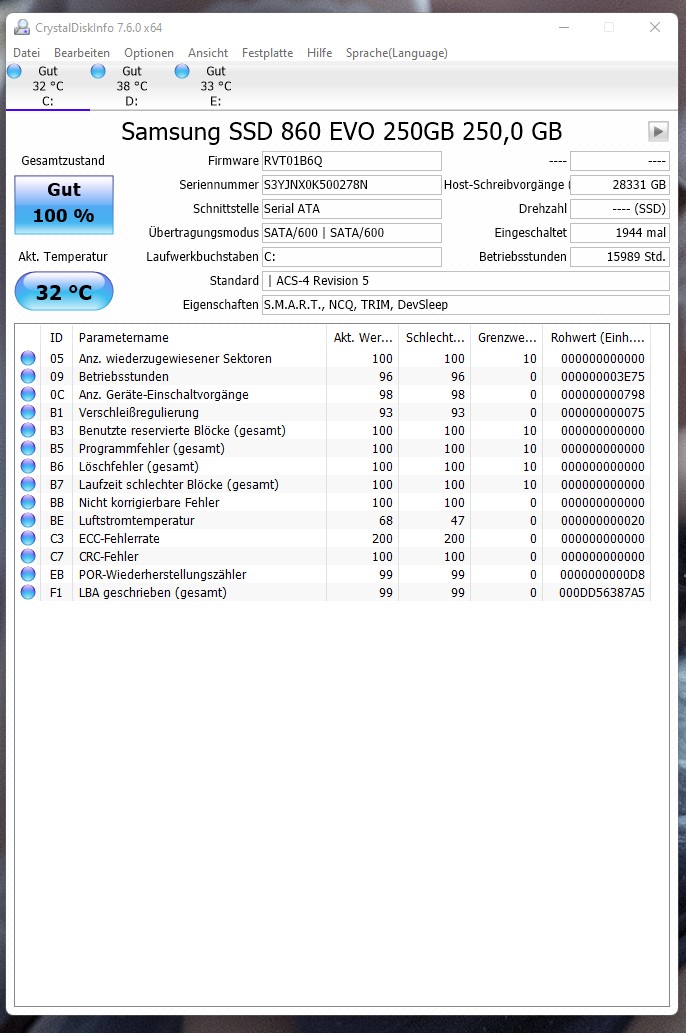The width and height of the screenshot is (686, 1033).
Task: Open the Bearbeiten menu
Action: pos(82,53)
